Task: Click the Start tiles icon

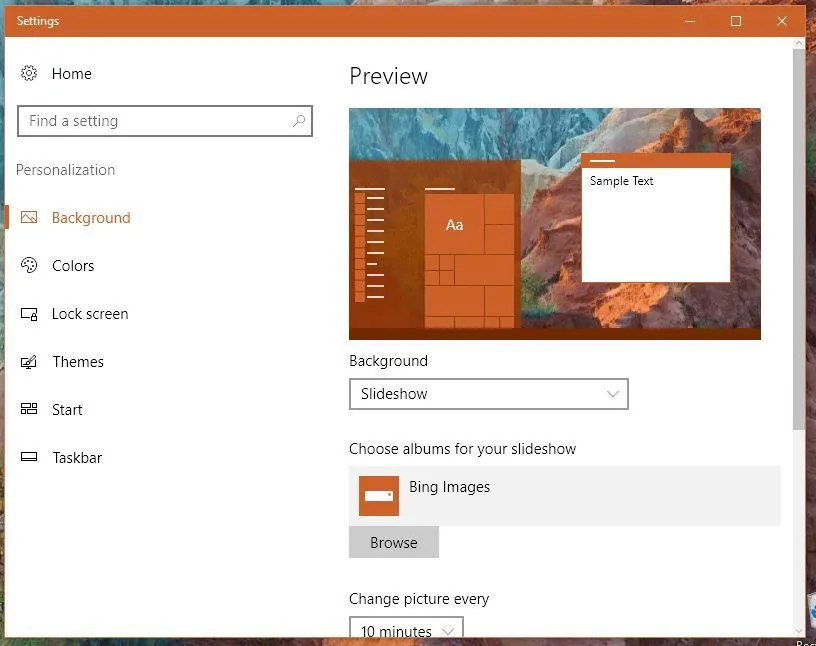Action: [x=29, y=409]
